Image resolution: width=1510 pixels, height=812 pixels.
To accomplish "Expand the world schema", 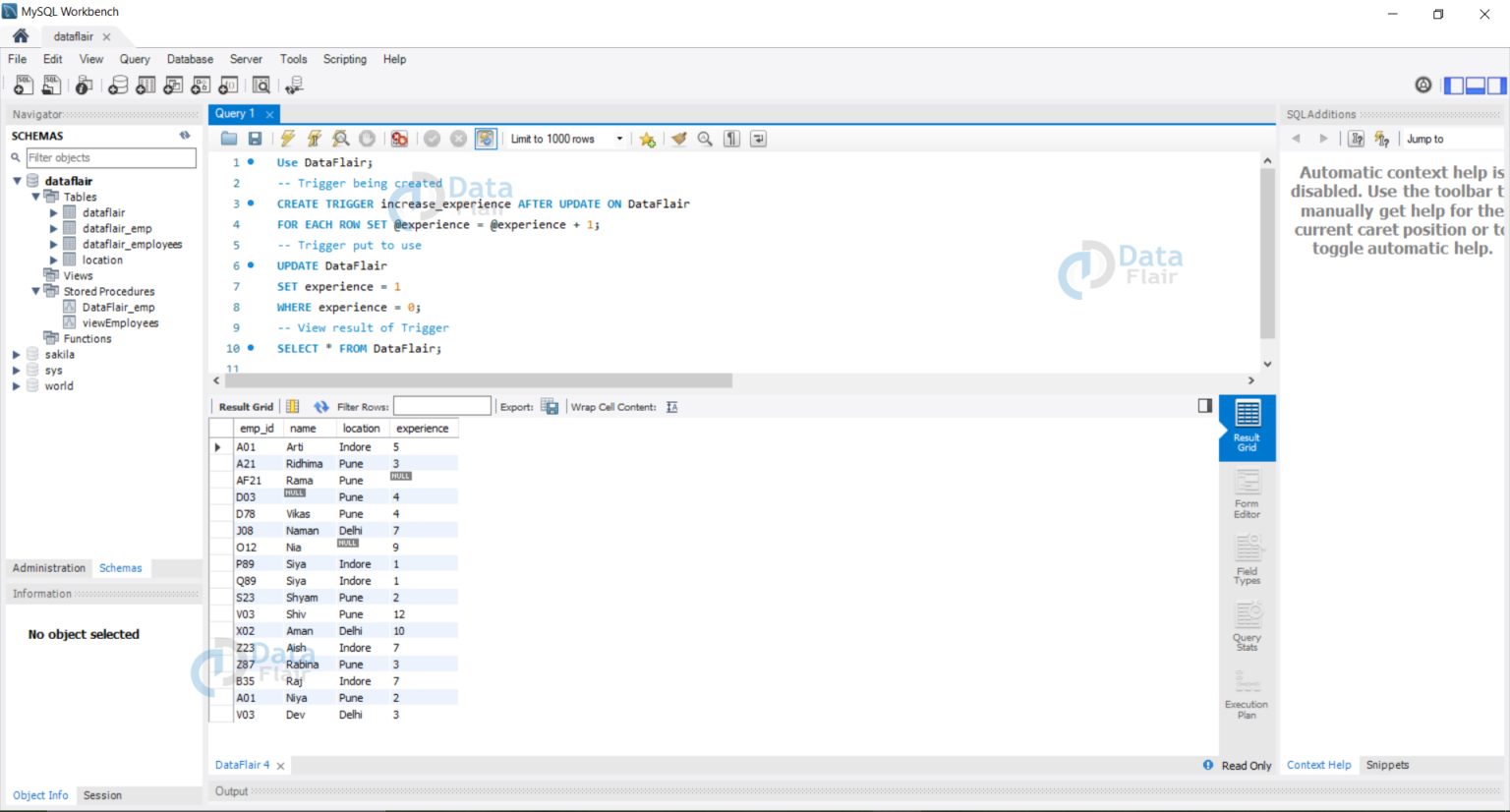I will pyautogui.click(x=17, y=386).
